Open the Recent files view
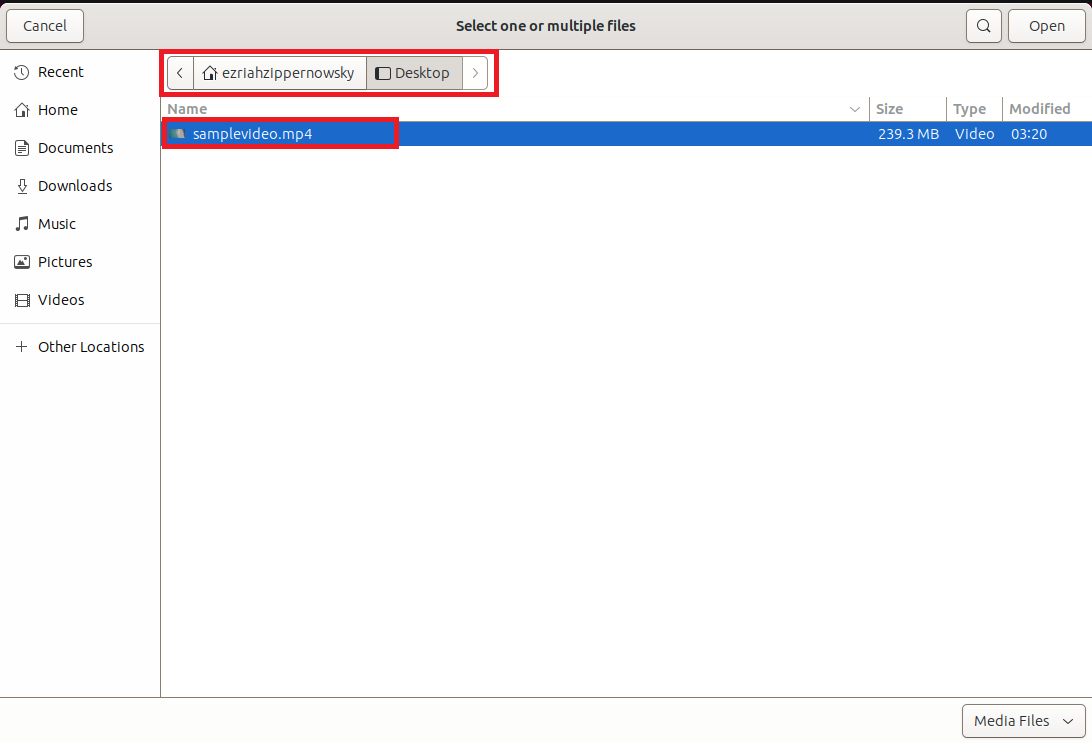 60,71
